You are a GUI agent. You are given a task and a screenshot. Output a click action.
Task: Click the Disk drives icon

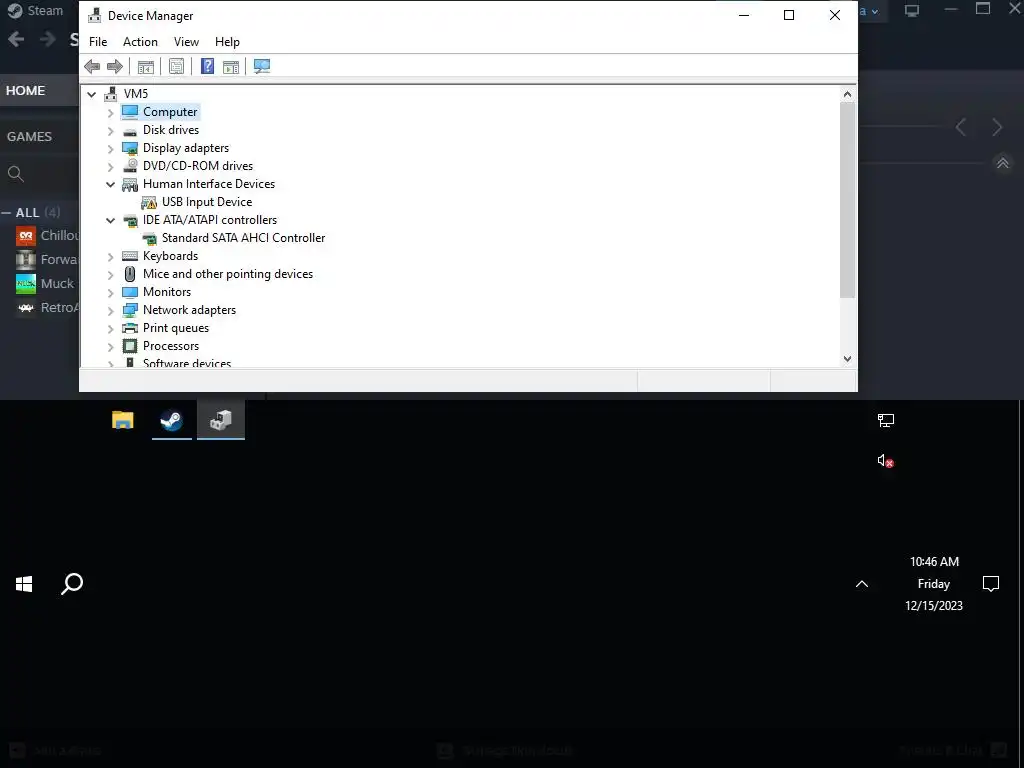(x=130, y=131)
